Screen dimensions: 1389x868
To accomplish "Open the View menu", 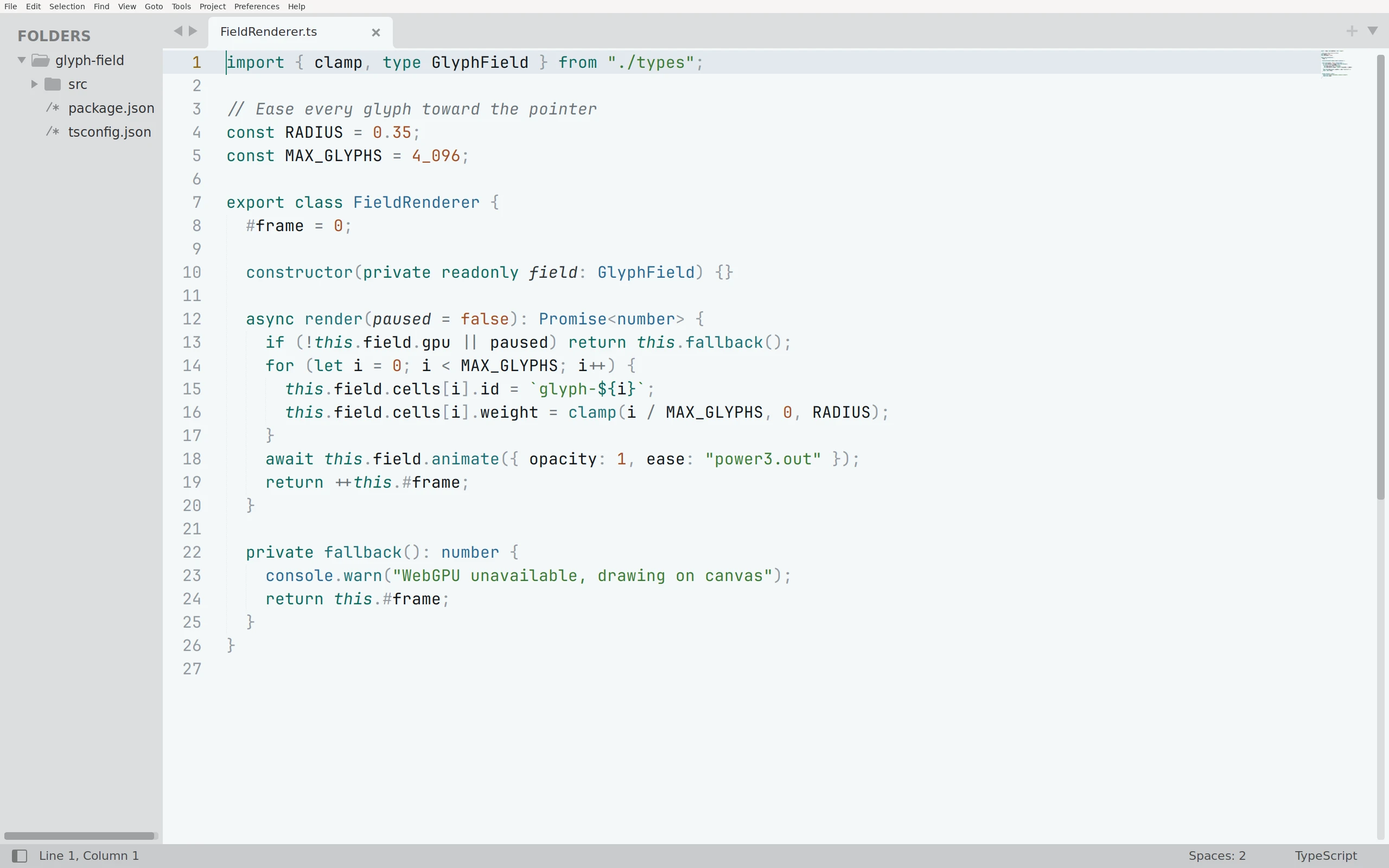I will 127,7.
